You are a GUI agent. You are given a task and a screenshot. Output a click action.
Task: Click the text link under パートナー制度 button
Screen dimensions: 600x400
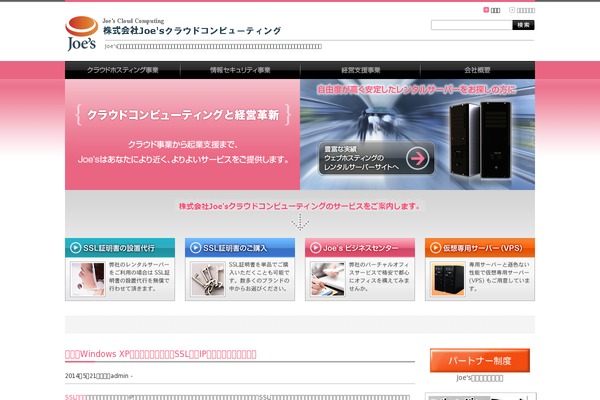point(480,378)
